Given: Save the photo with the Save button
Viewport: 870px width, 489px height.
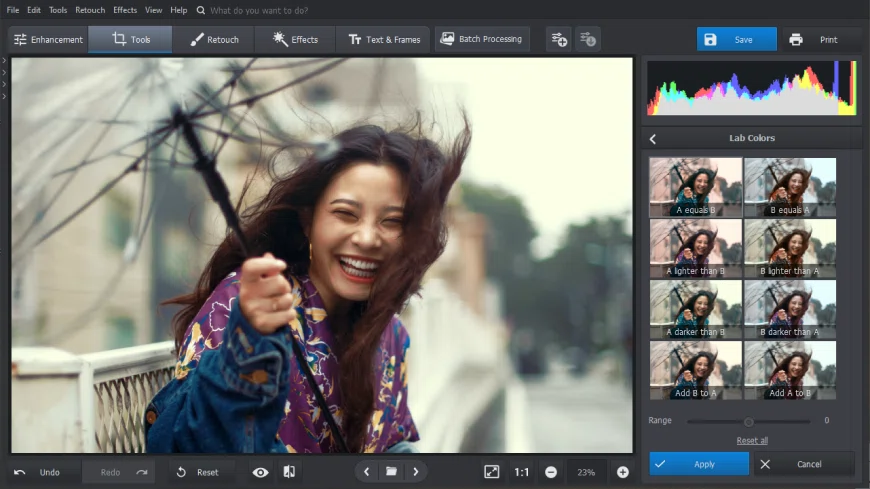Looking at the screenshot, I should click(x=736, y=39).
